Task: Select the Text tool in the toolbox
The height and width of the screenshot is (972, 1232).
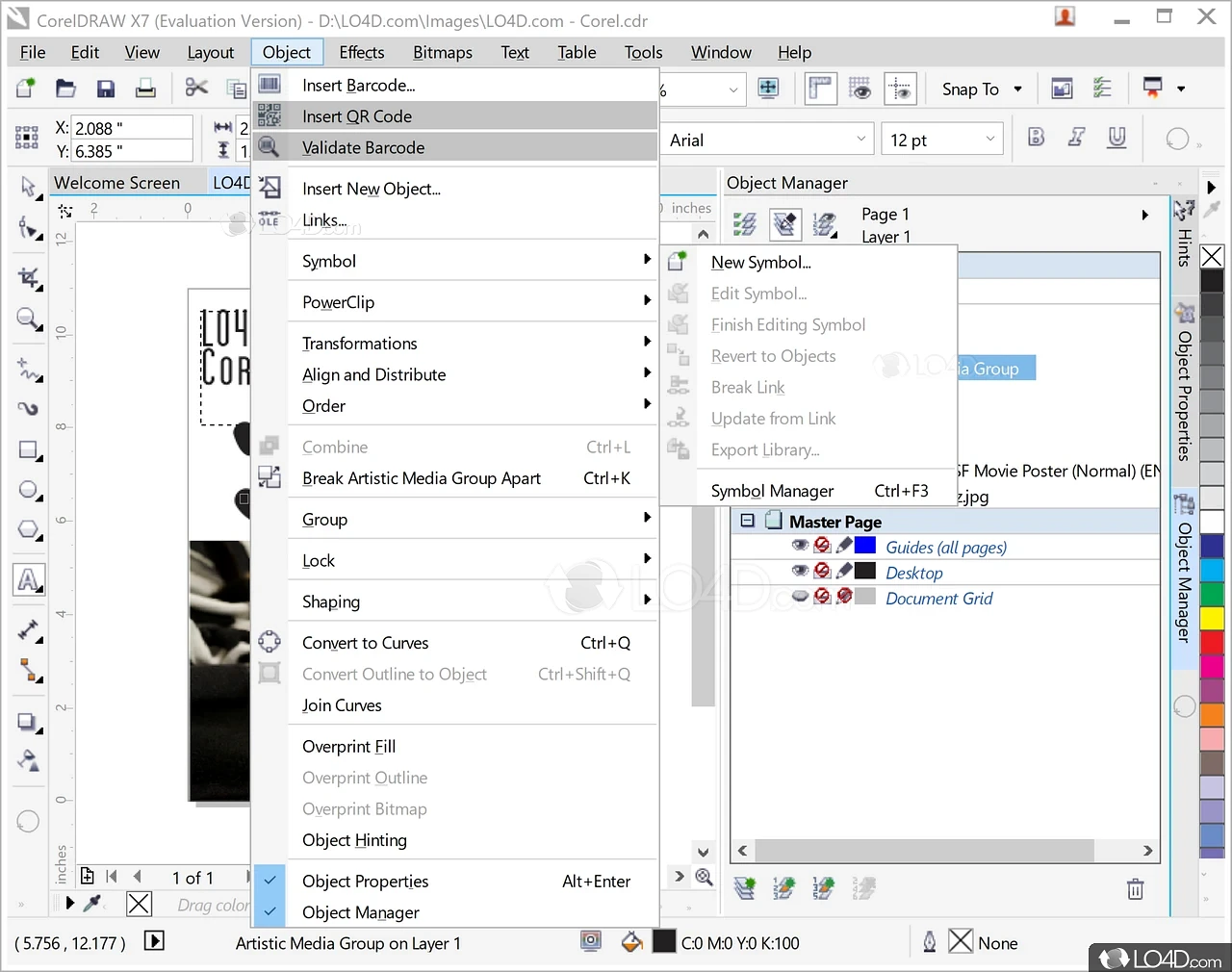Action: coord(29,579)
